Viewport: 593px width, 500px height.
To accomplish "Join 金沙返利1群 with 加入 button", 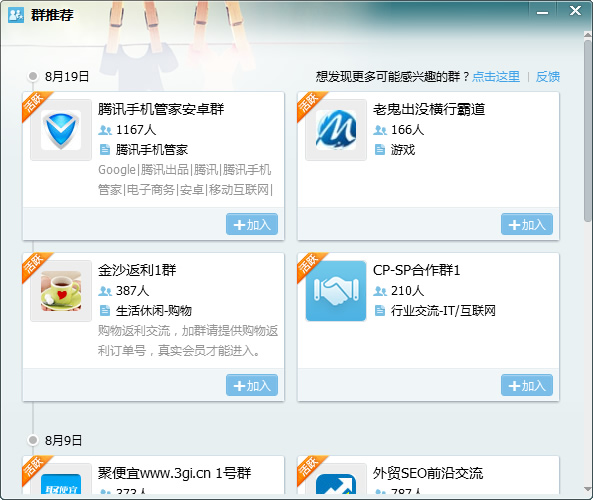I will click(252, 385).
